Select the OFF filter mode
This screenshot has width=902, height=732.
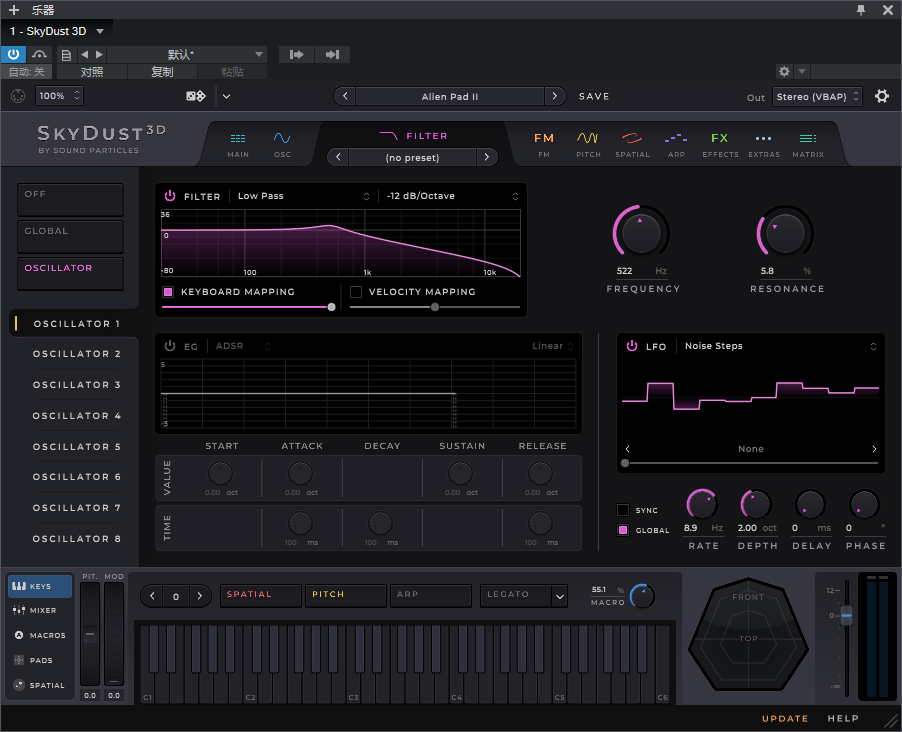tap(70, 200)
